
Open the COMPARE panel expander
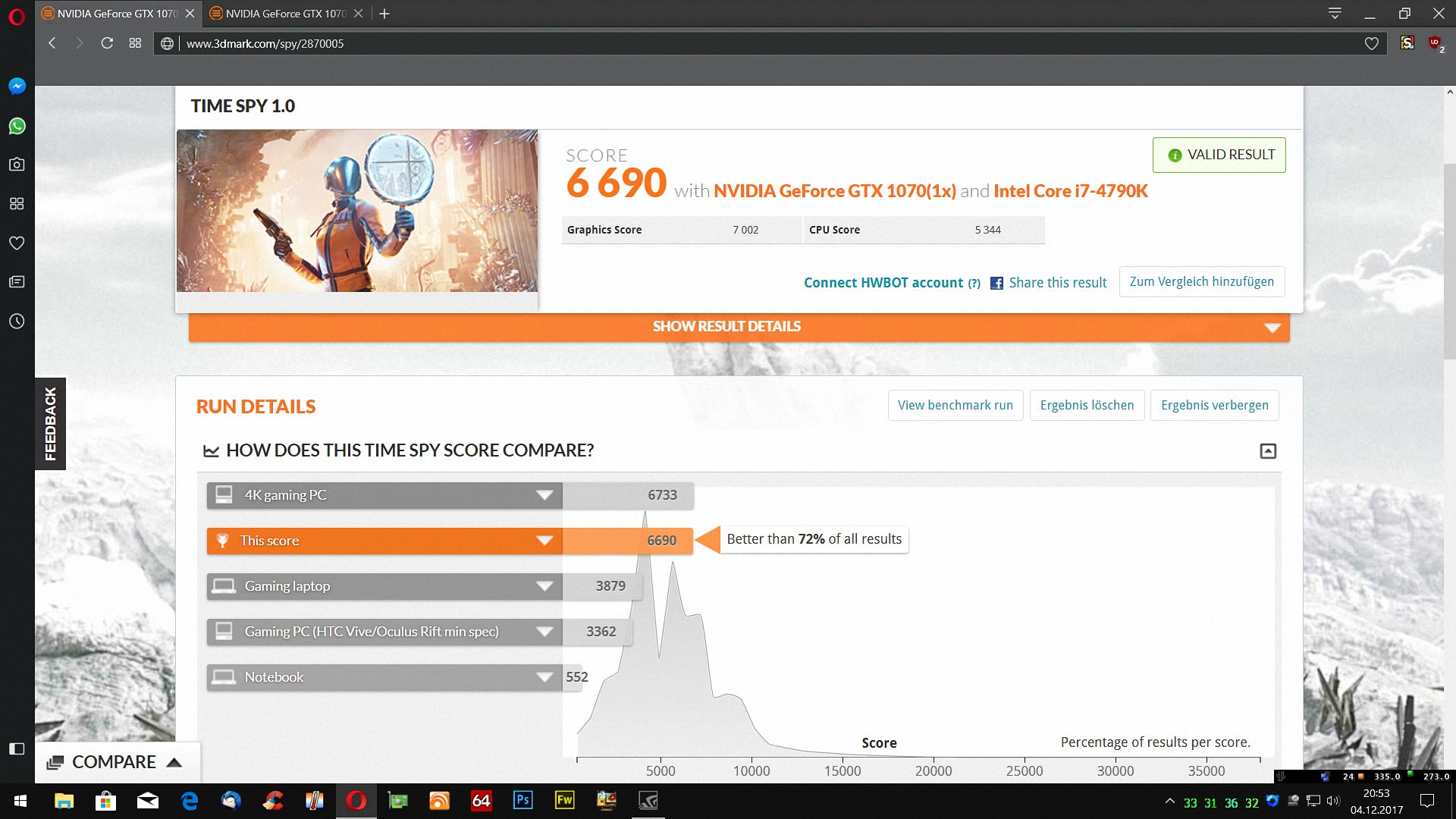pyautogui.click(x=174, y=762)
